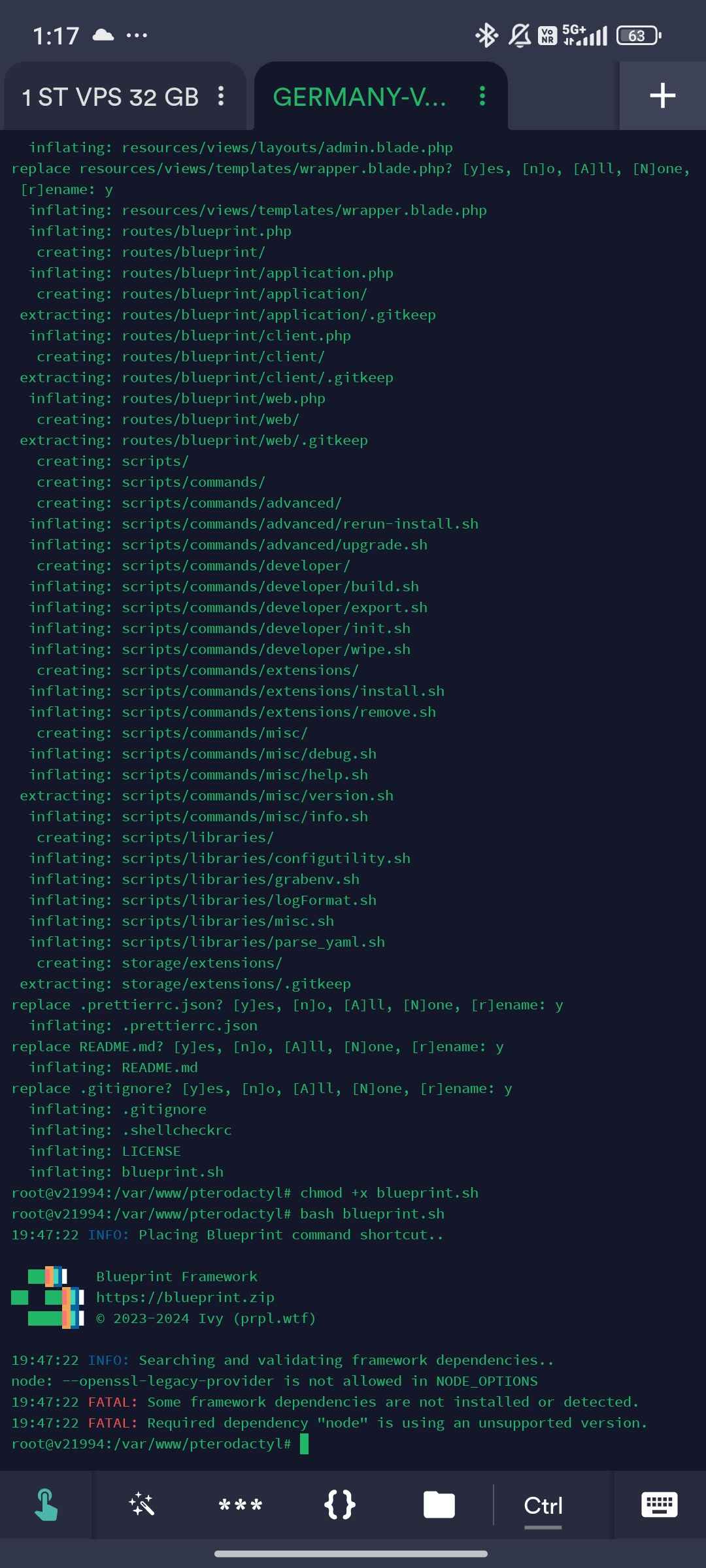Switch to the 1 ST VPS 32 GB tab
The width and height of the screenshot is (706, 1568).
click(110, 97)
